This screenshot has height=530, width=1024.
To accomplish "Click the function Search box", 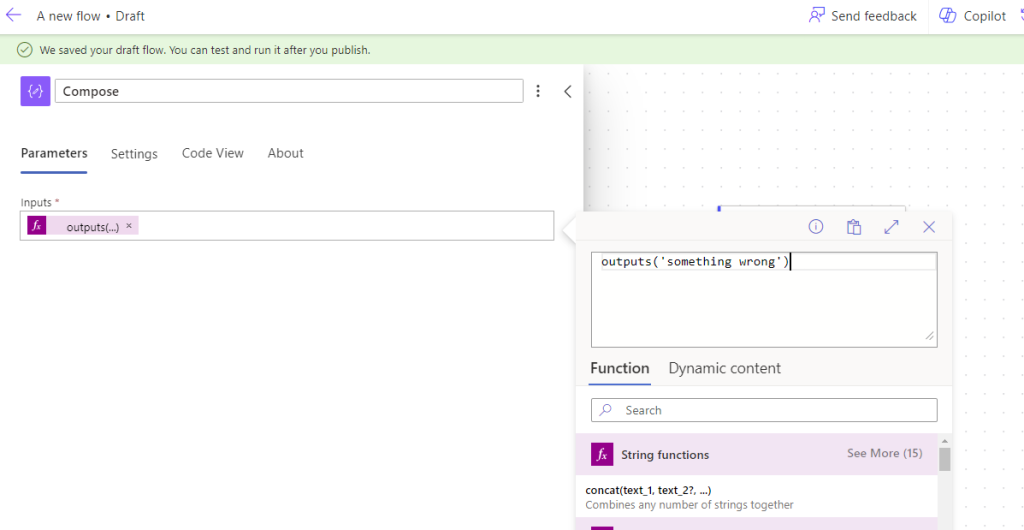I will (764, 410).
